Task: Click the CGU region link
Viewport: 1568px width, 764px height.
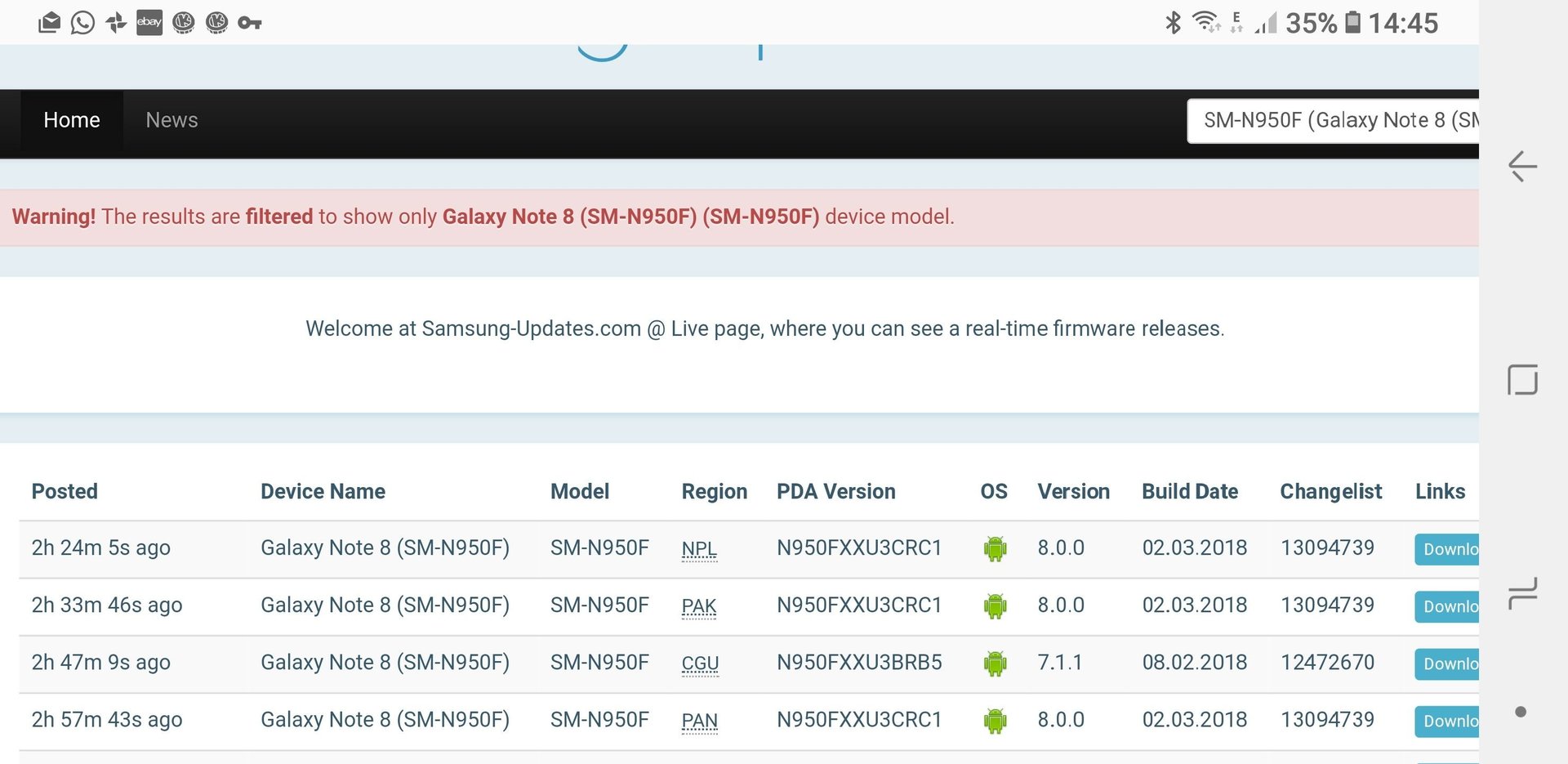Action: point(700,663)
